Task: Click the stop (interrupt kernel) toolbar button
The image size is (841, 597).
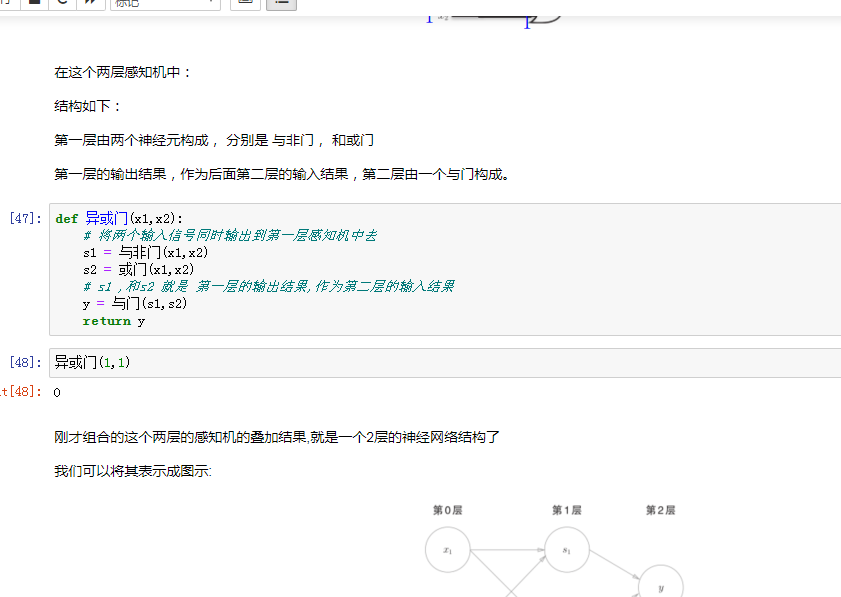Action: 34,2
